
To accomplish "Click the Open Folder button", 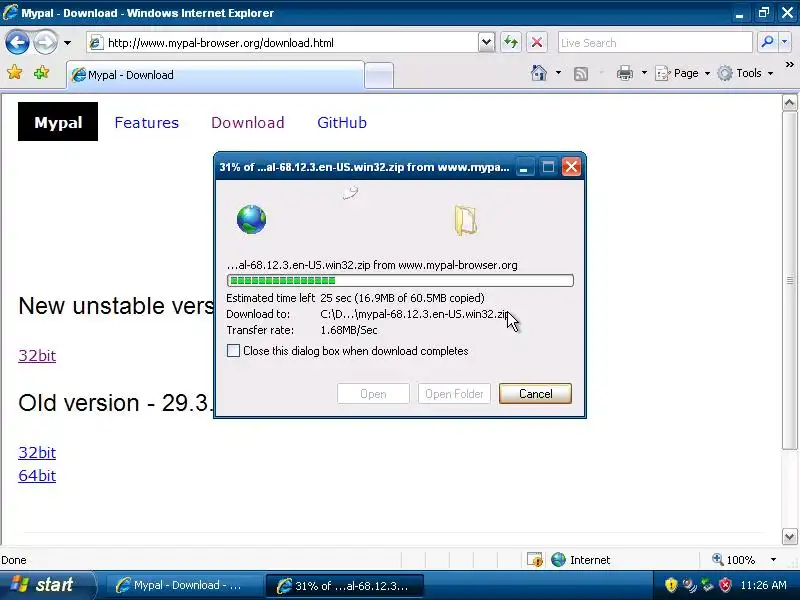I will pyautogui.click(x=454, y=394).
